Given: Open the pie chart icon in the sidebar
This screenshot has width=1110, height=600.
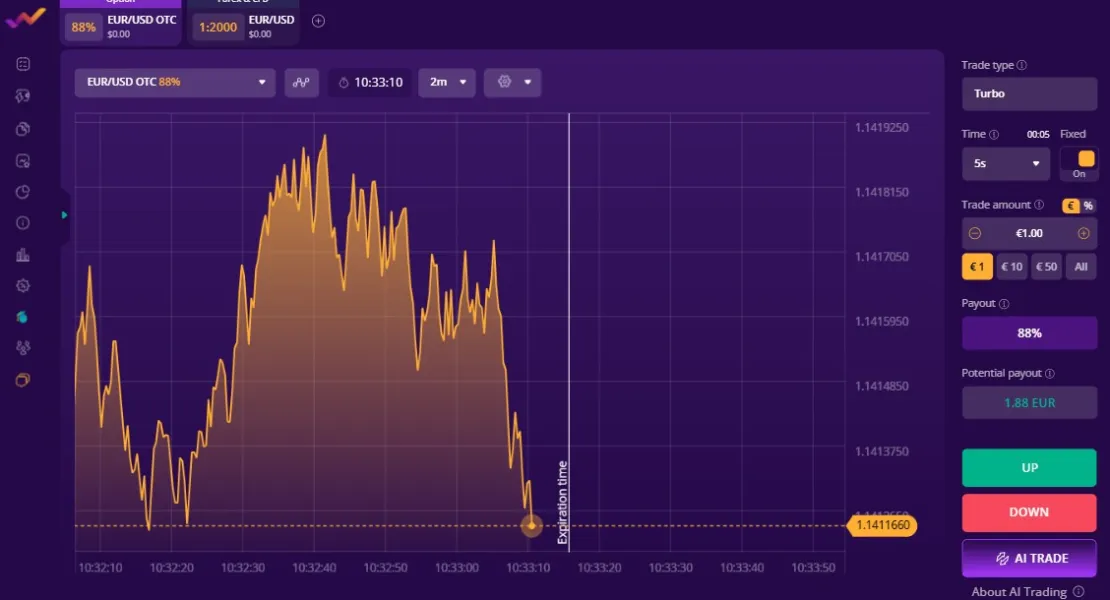Looking at the screenshot, I should pos(23,192).
